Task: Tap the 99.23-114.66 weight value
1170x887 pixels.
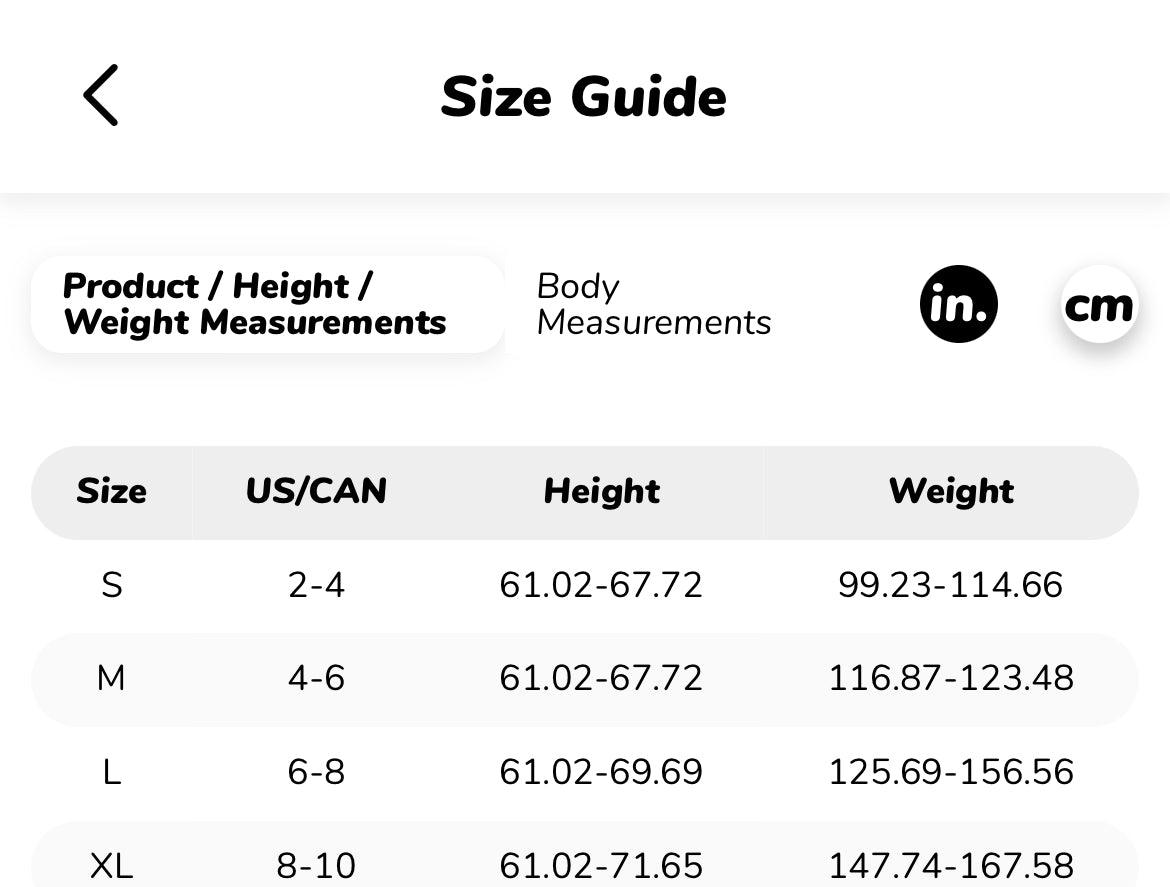Action: click(x=950, y=585)
